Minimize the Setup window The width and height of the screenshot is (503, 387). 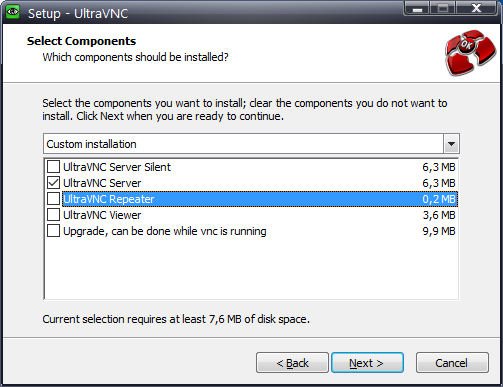(x=417, y=8)
